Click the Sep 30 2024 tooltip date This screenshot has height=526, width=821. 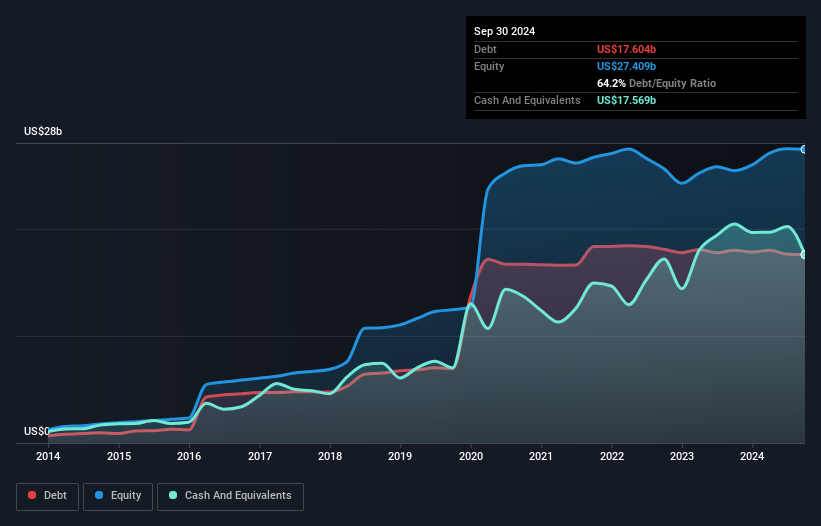click(x=504, y=31)
